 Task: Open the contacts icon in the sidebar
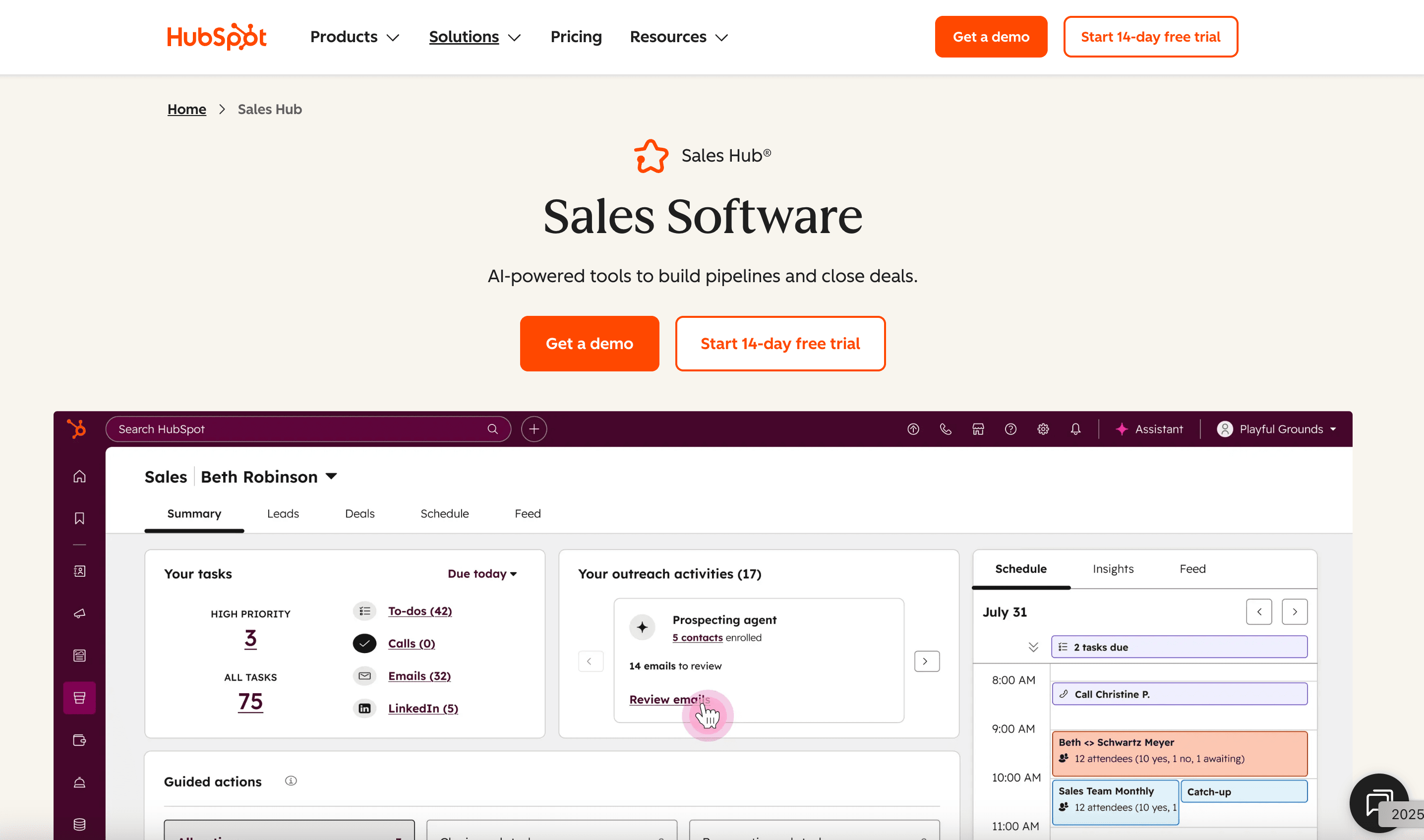pos(79,571)
